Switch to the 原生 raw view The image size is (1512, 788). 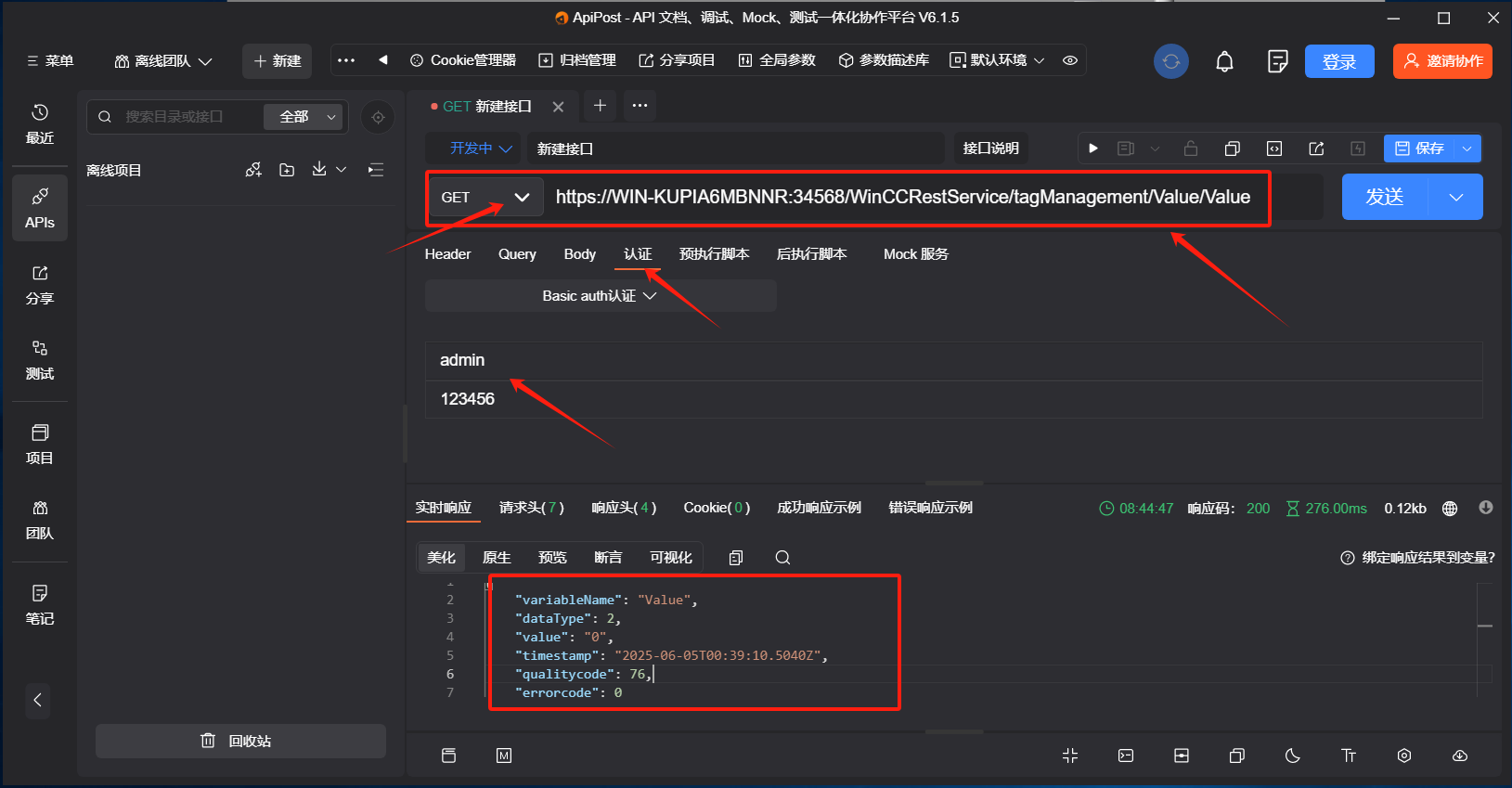pyautogui.click(x=497, y=558)
